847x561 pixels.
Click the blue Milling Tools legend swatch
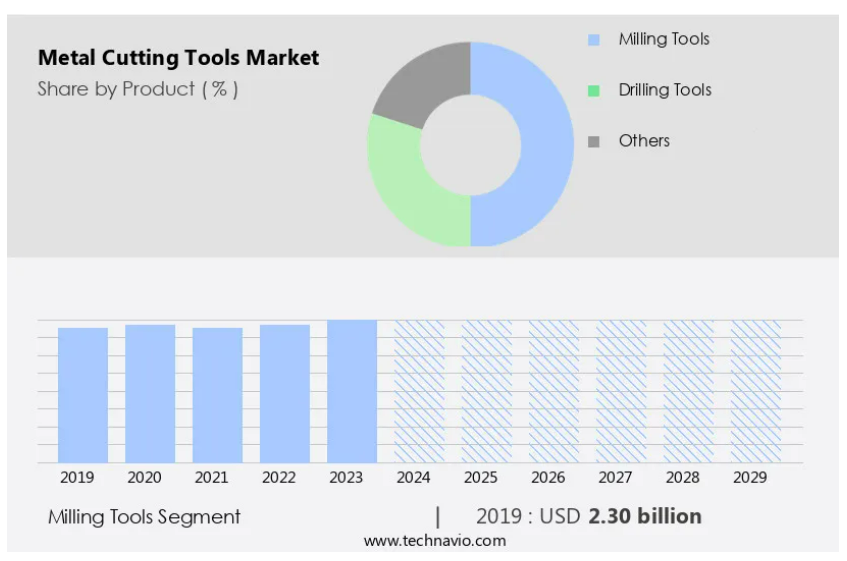click(x=594, y=40)
